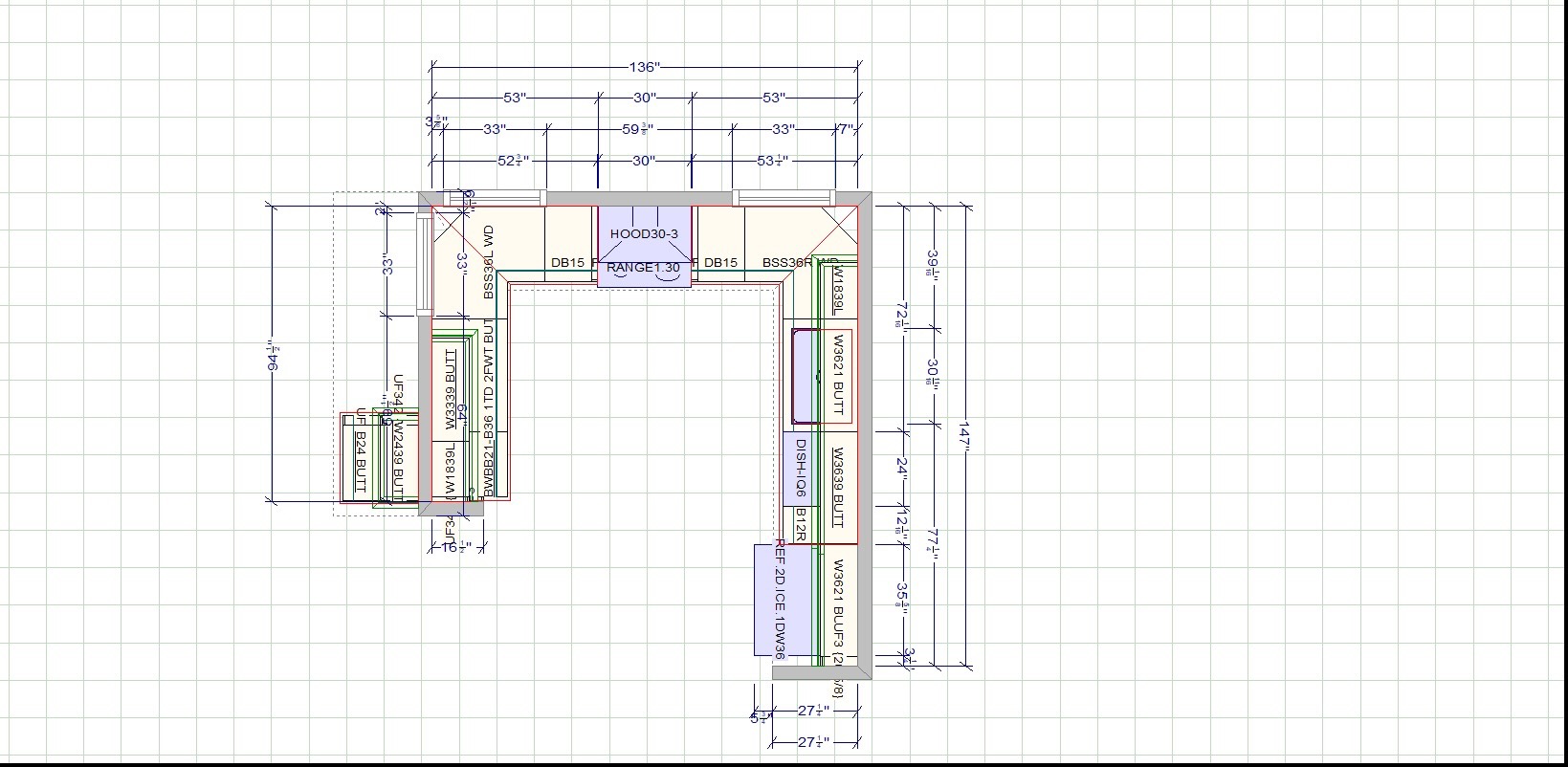This screenshot has height=767, width=1568.
Task: Pick the DB15 cabinet right of range
Action: pyautogui.click(x=720, y=262)
